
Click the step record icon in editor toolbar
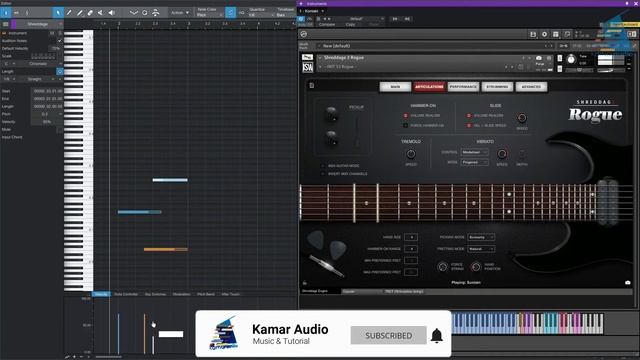click(x=156, y=13)
